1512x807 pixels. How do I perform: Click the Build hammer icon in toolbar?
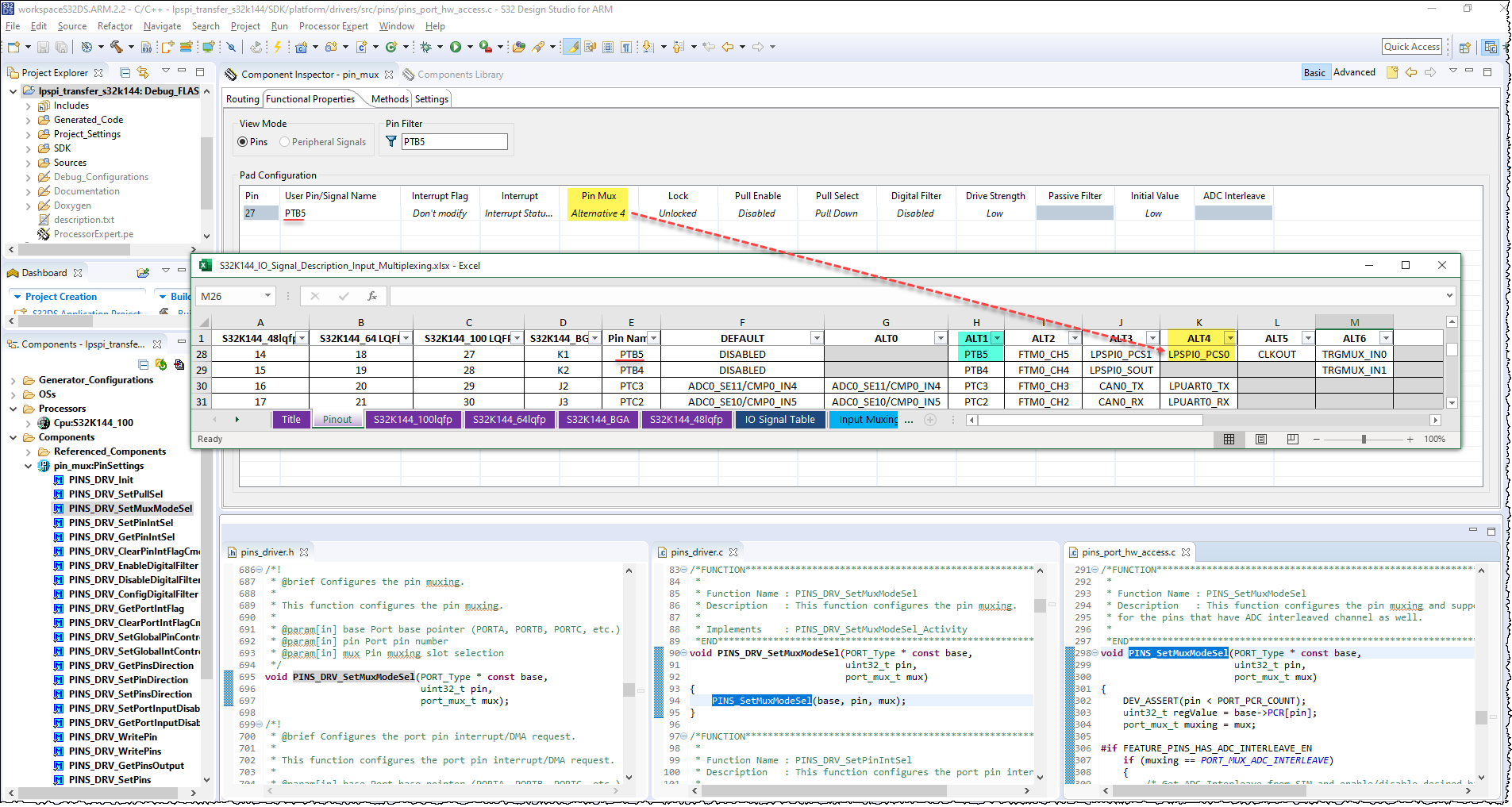click(117, 47)
